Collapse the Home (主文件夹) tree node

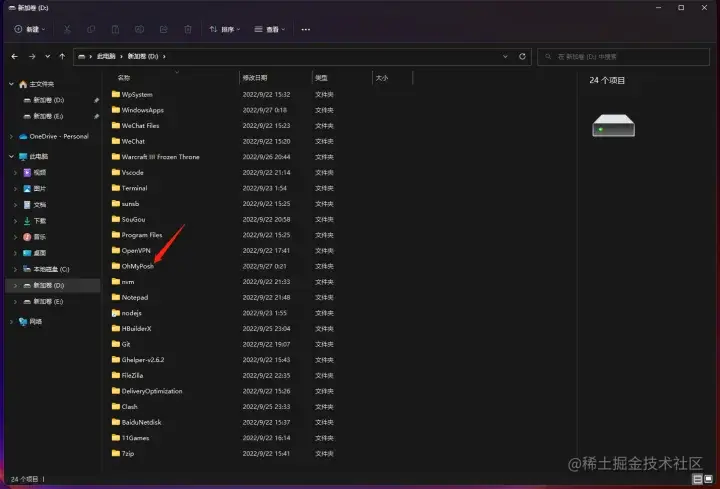pyautogui.click(x=11, y=84)
